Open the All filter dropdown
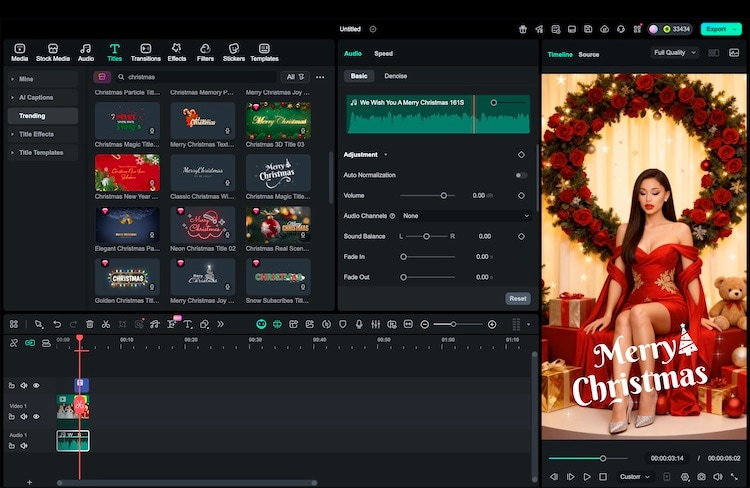The image size is (750, 488). (295, 77)
